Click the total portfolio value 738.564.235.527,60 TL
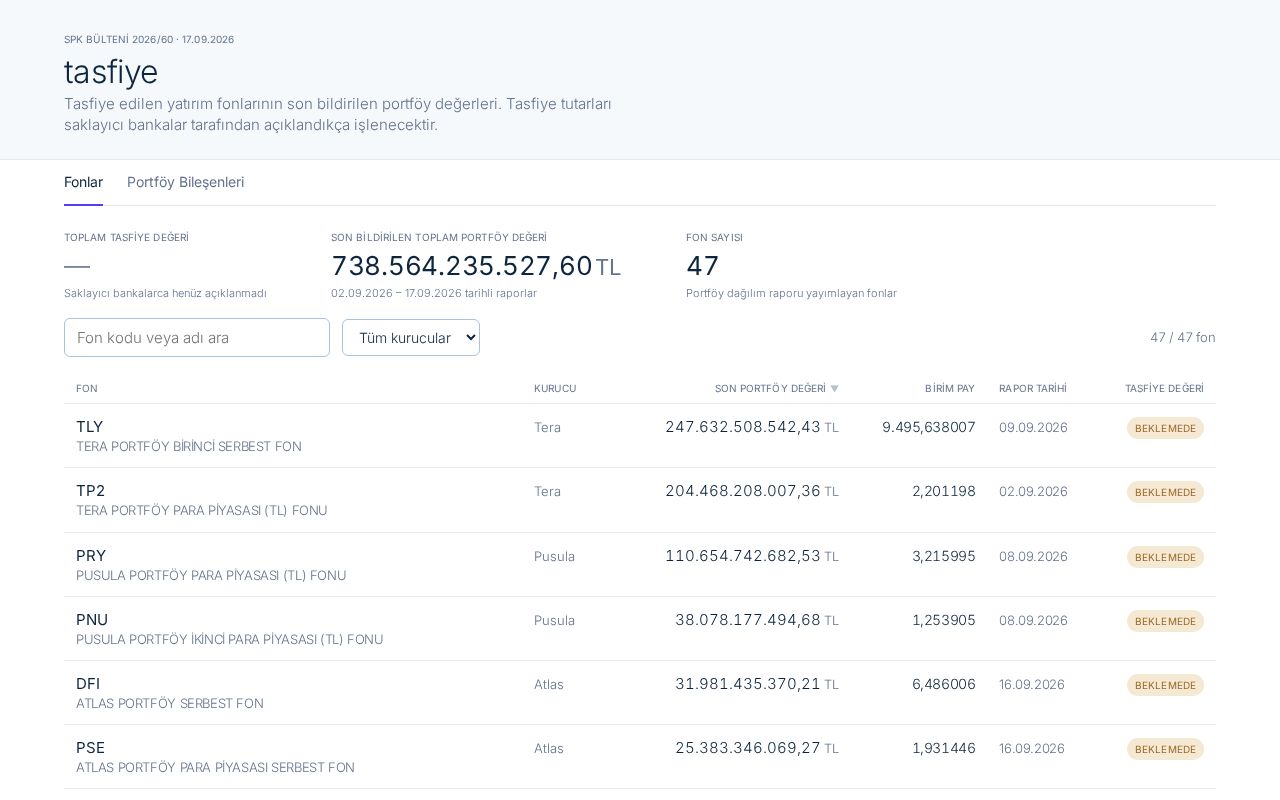 (x=476, y=266)
